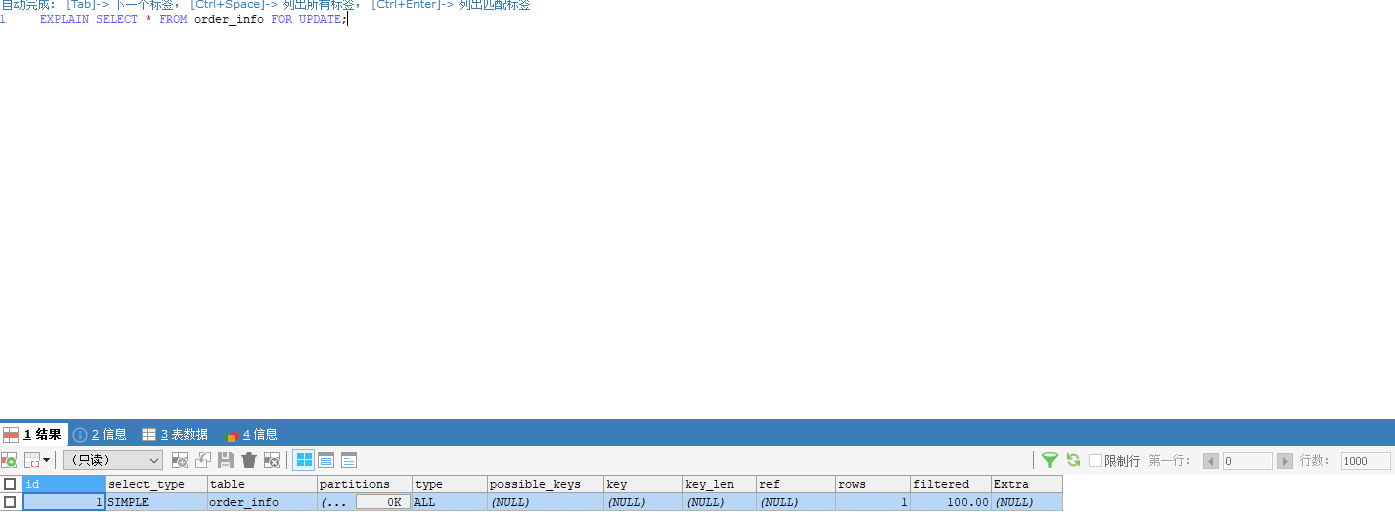Click the green refresh results icon
The height and width of the screenshot is (512, 1395).
pos(1073,460)
